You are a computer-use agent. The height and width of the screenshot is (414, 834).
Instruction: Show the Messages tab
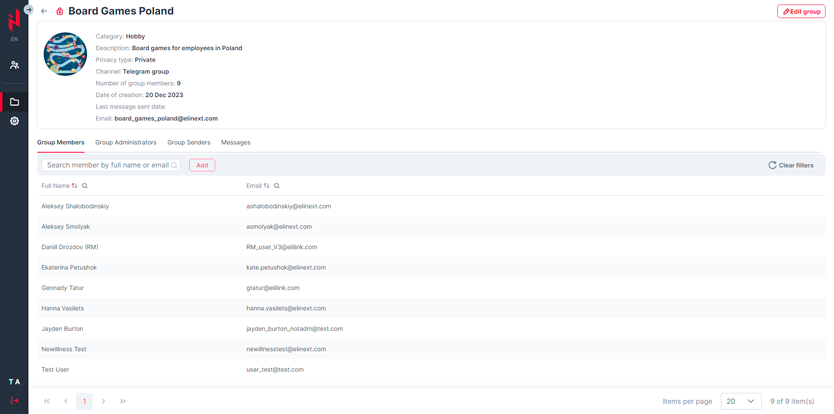point(236,143)
